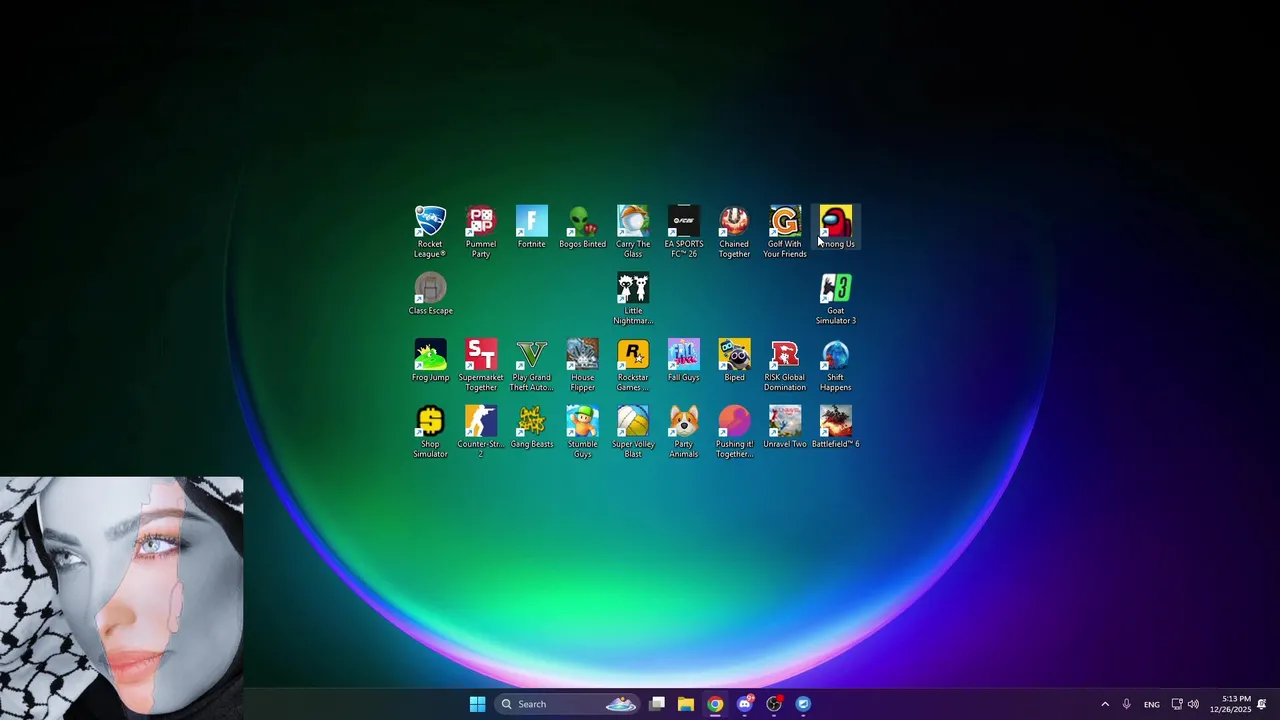Launch Fortnite from the desktop
The image size is (1280, 720).
[532, 227]
